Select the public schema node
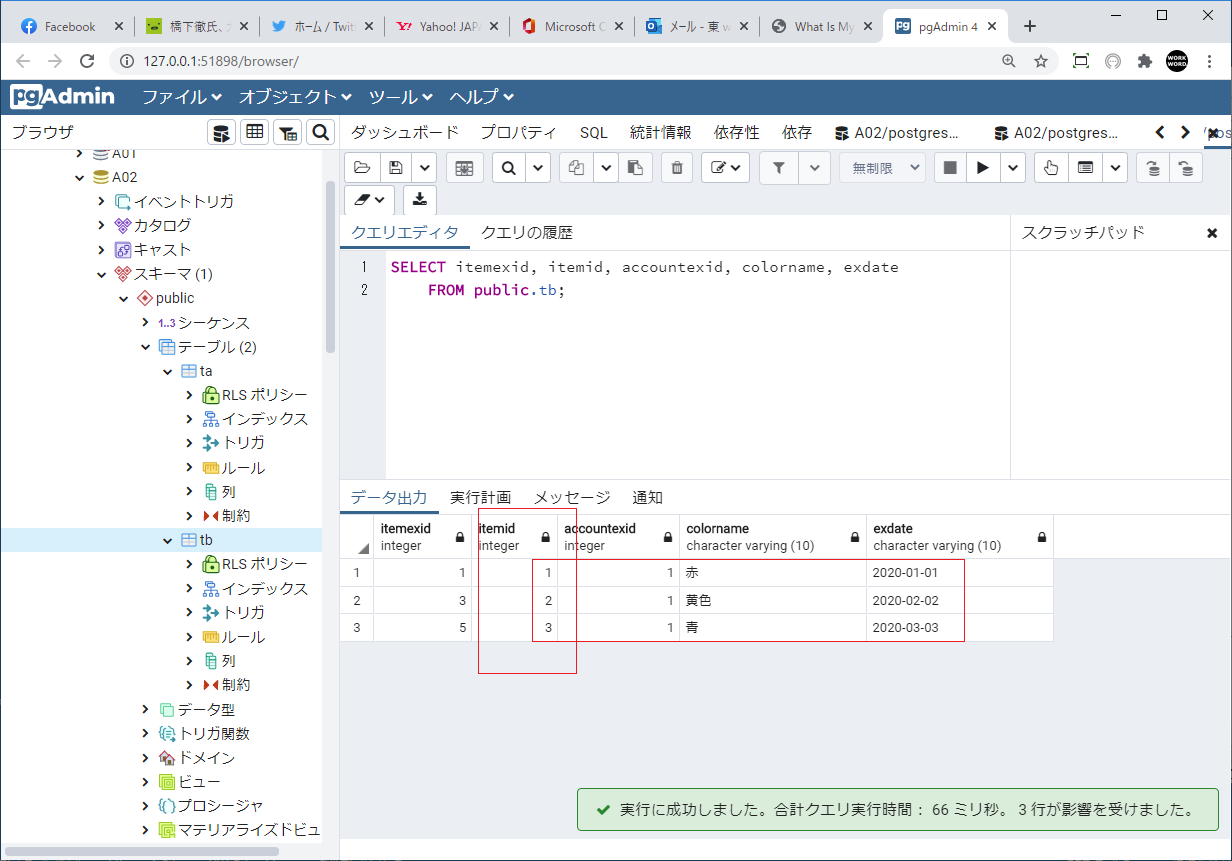Viewport: 1232px width, 861px height. tap(175, 298)
